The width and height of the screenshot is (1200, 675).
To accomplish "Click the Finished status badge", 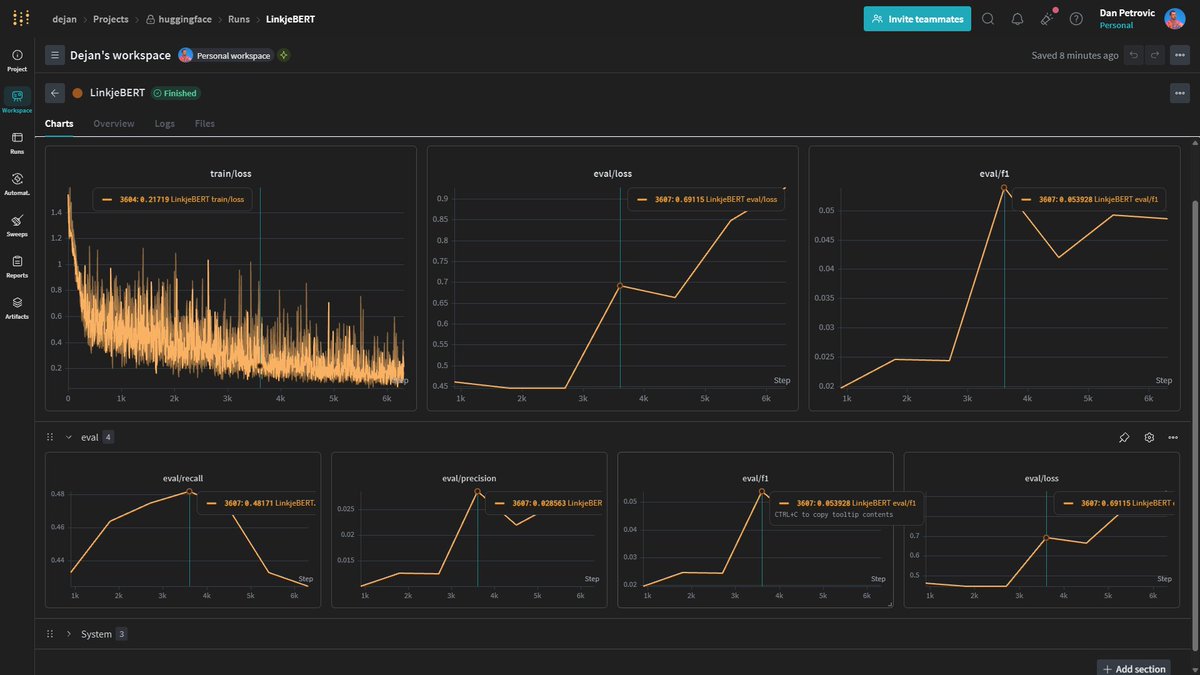I will (175, 93).
